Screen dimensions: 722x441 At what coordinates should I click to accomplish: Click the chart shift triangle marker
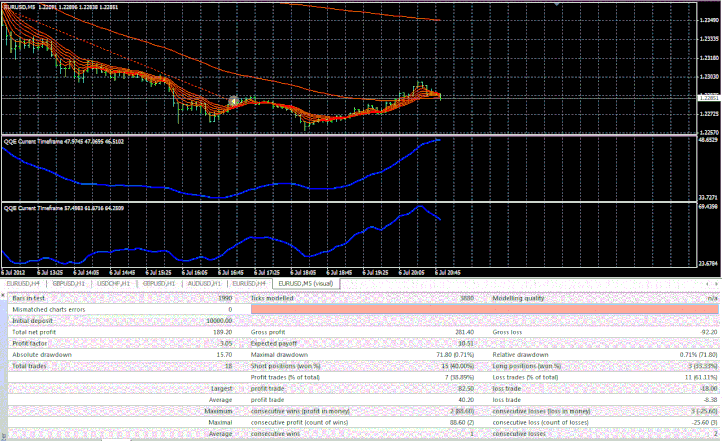[557, 4]
